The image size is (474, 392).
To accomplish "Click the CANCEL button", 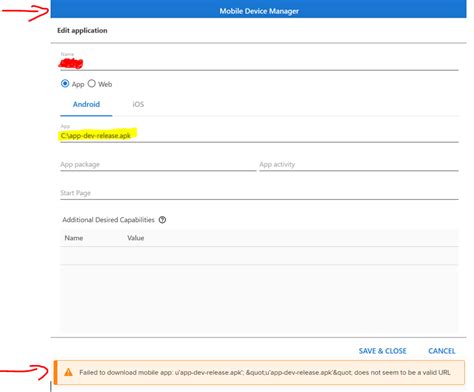I will coord(442,351).
